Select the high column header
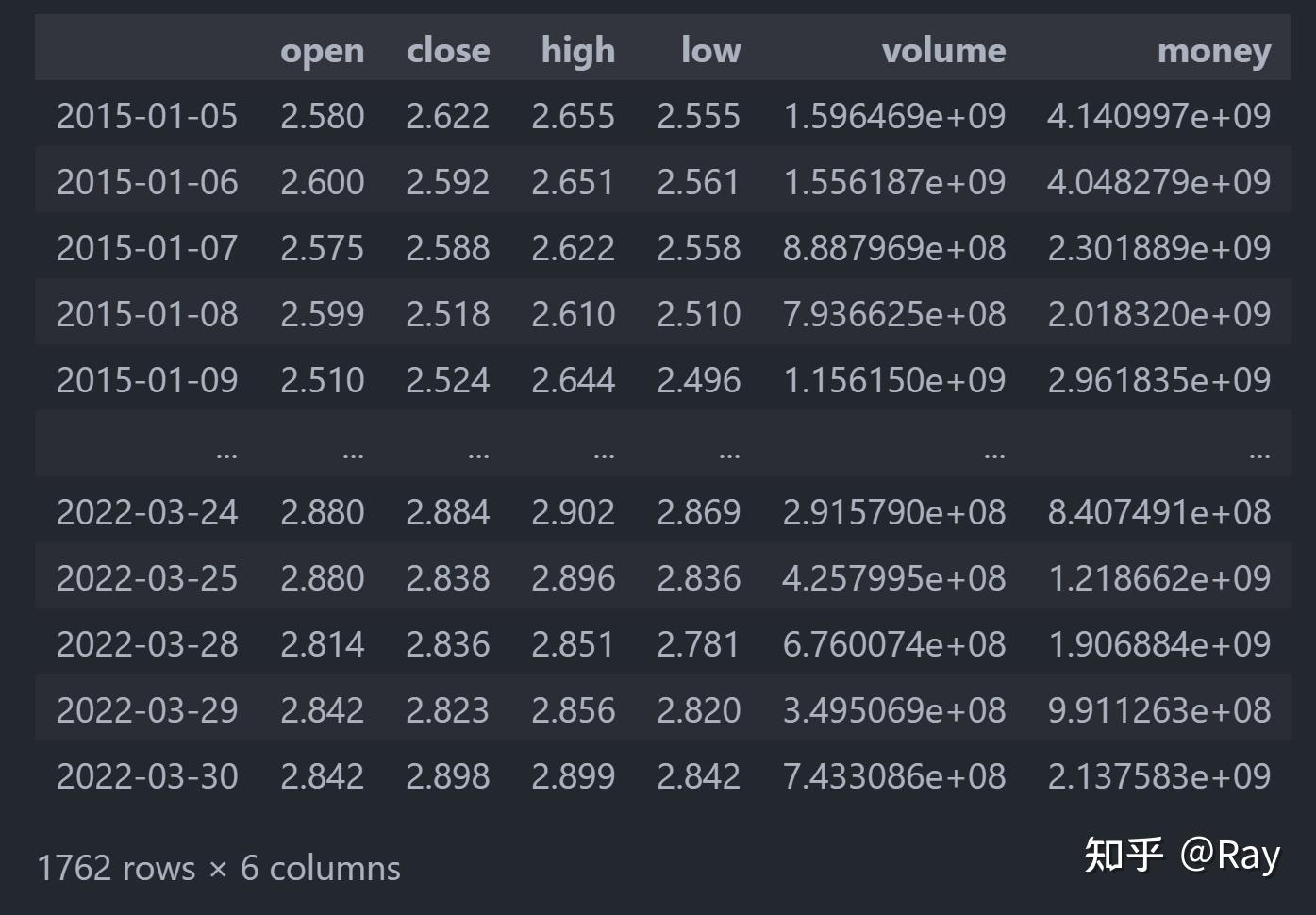Screen dimensions: 1316x915 577,51
